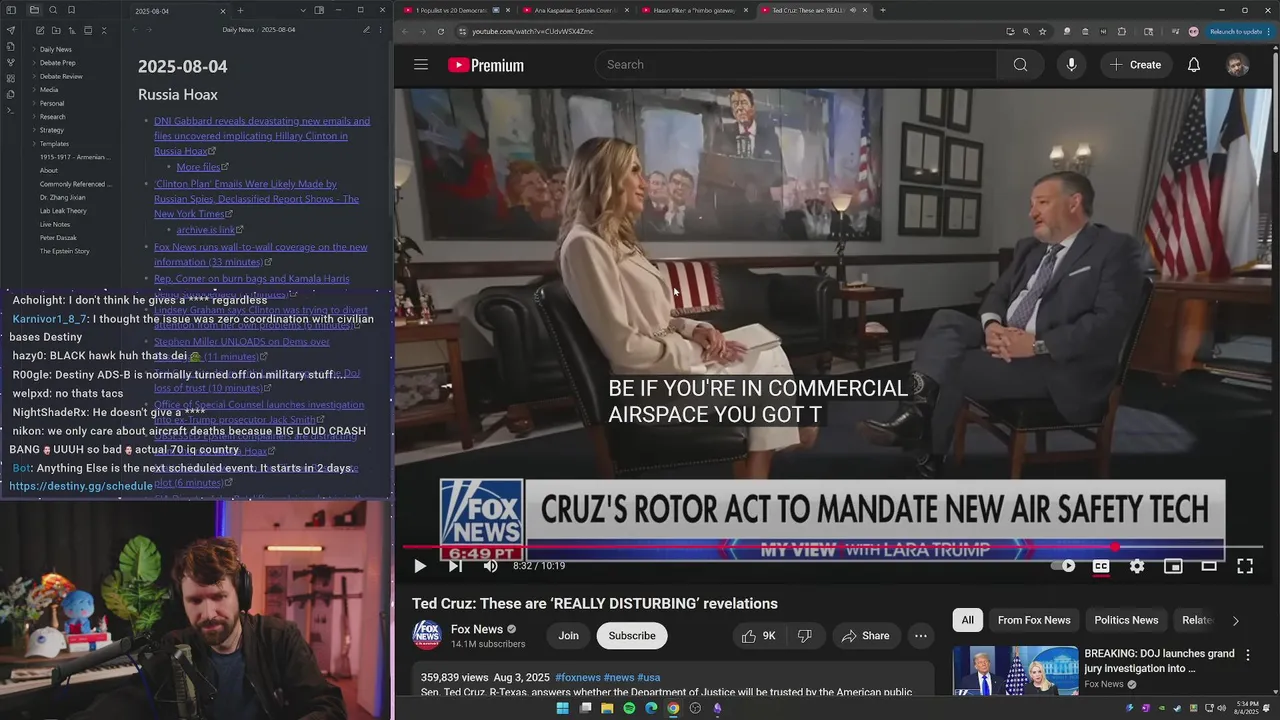Viewport: 1280px width, 720px height.
Task: Subscribe to Fox News channel
Action: click(x=632, y=636)
